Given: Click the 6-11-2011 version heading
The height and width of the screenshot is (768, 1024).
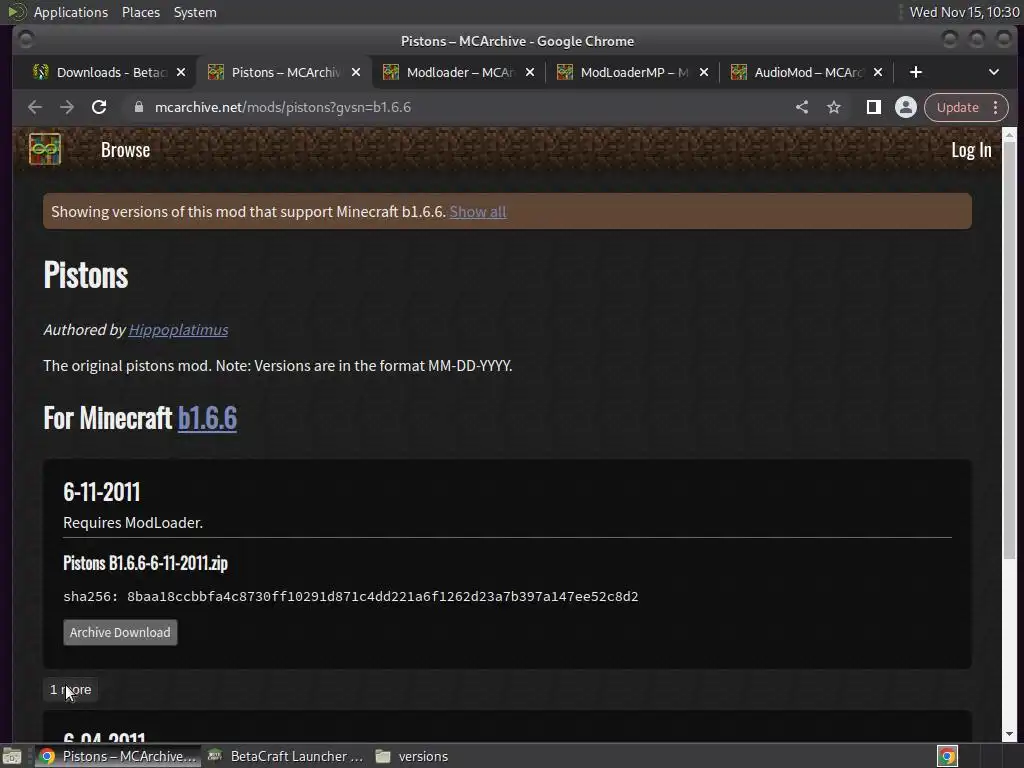Looking at the screenshot, I should tap(101, 492).
